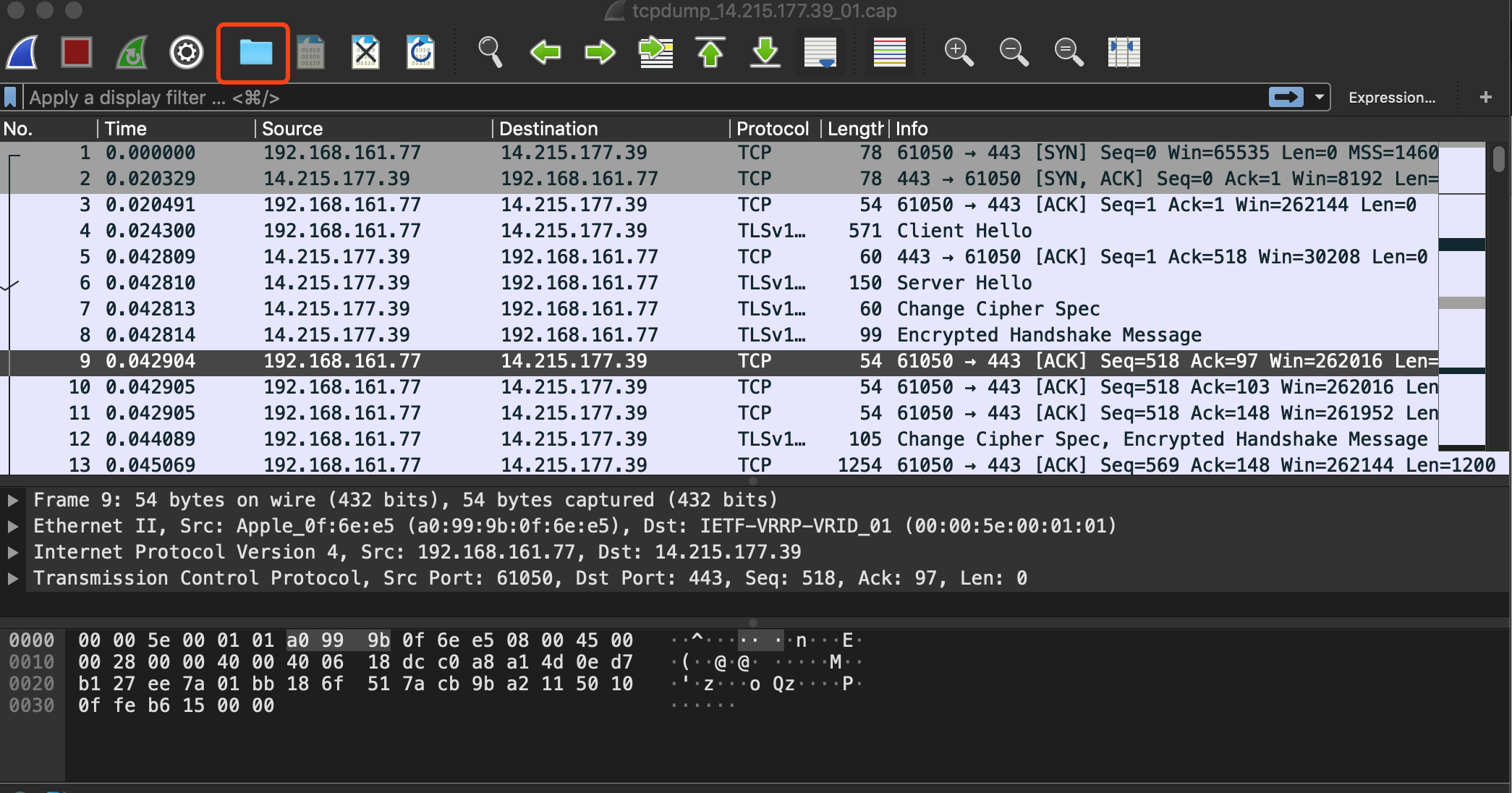The image size is (1512, 793).
Task: Open the display filter history dropdown
Action: pos(1320,97)
